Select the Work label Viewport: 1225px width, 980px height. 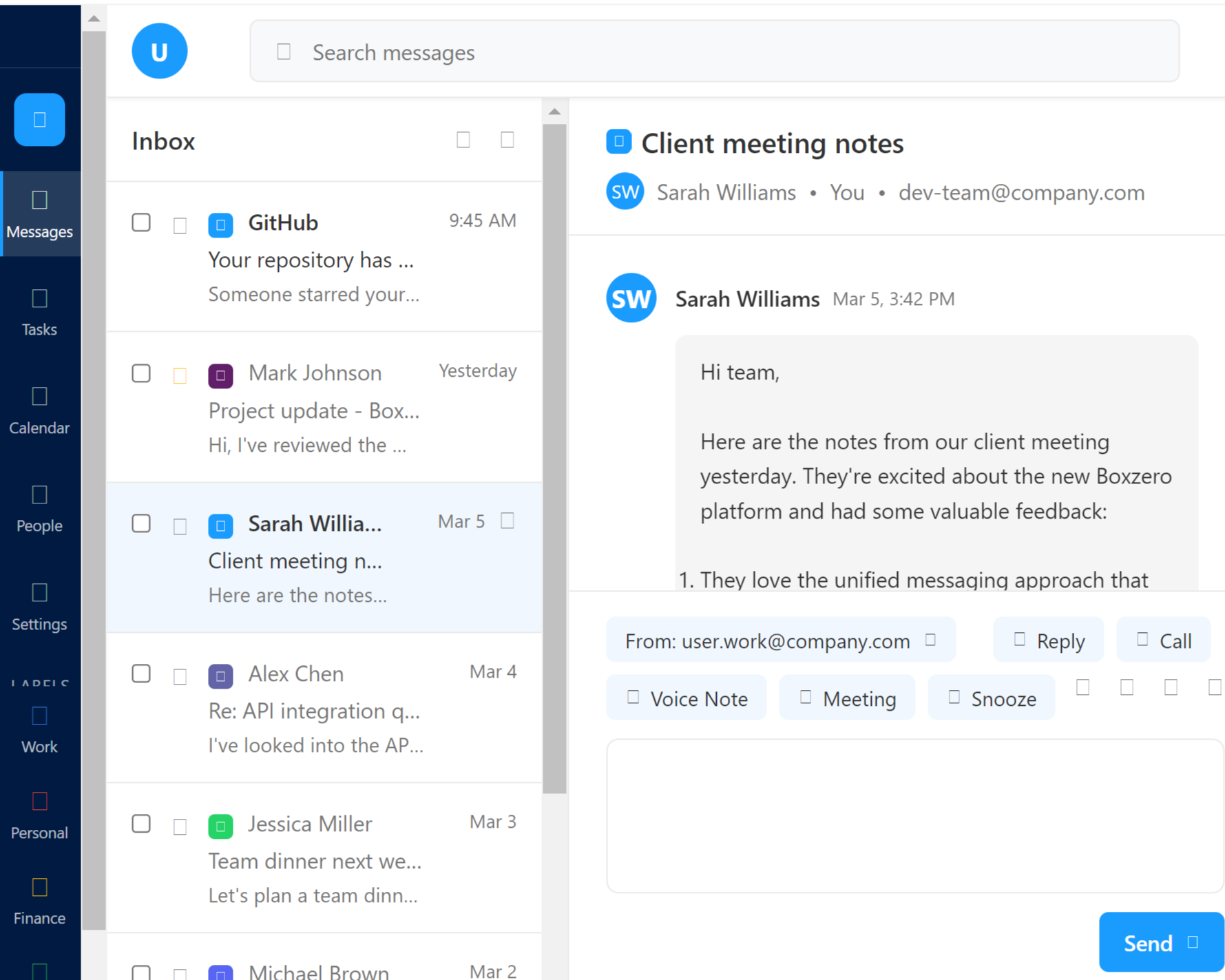click(39, 730)
